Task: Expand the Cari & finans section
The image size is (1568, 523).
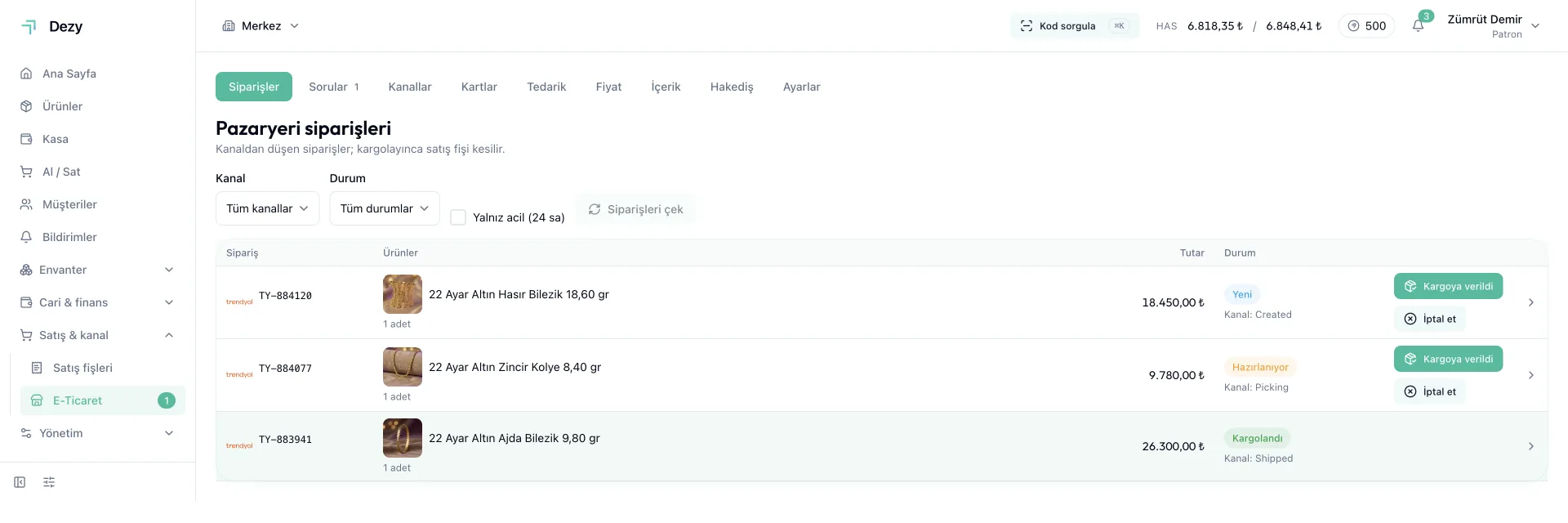Action: [x=98, y=302]
